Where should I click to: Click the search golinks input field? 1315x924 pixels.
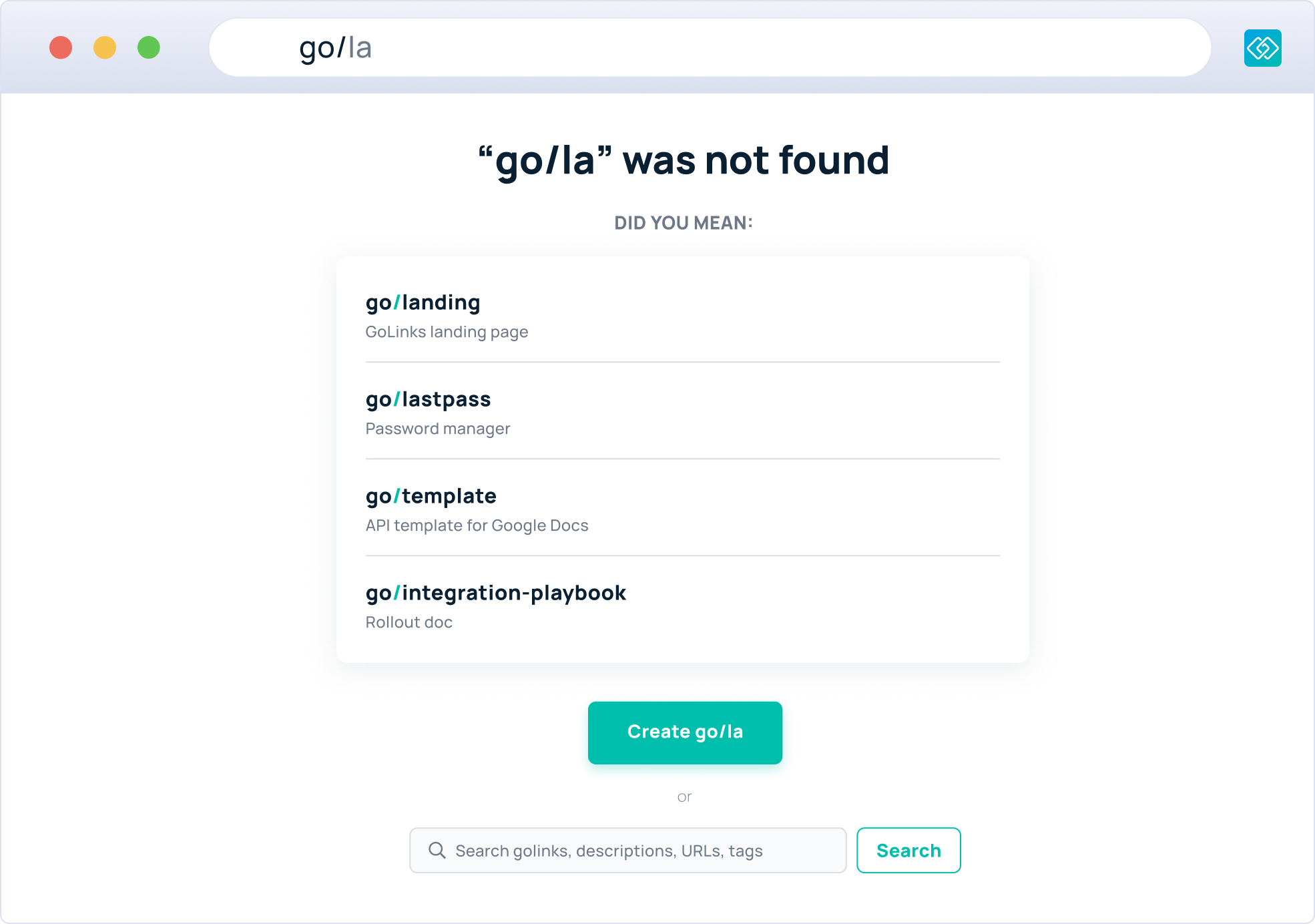(x=627, y=849)
